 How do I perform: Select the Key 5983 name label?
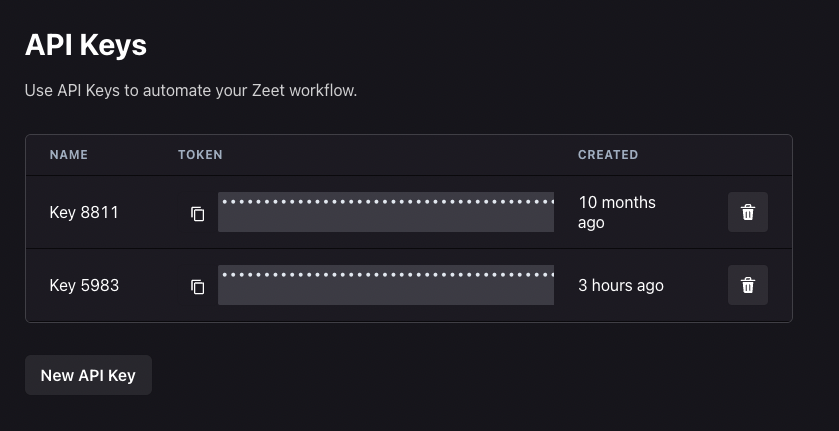tap(84, 285)
